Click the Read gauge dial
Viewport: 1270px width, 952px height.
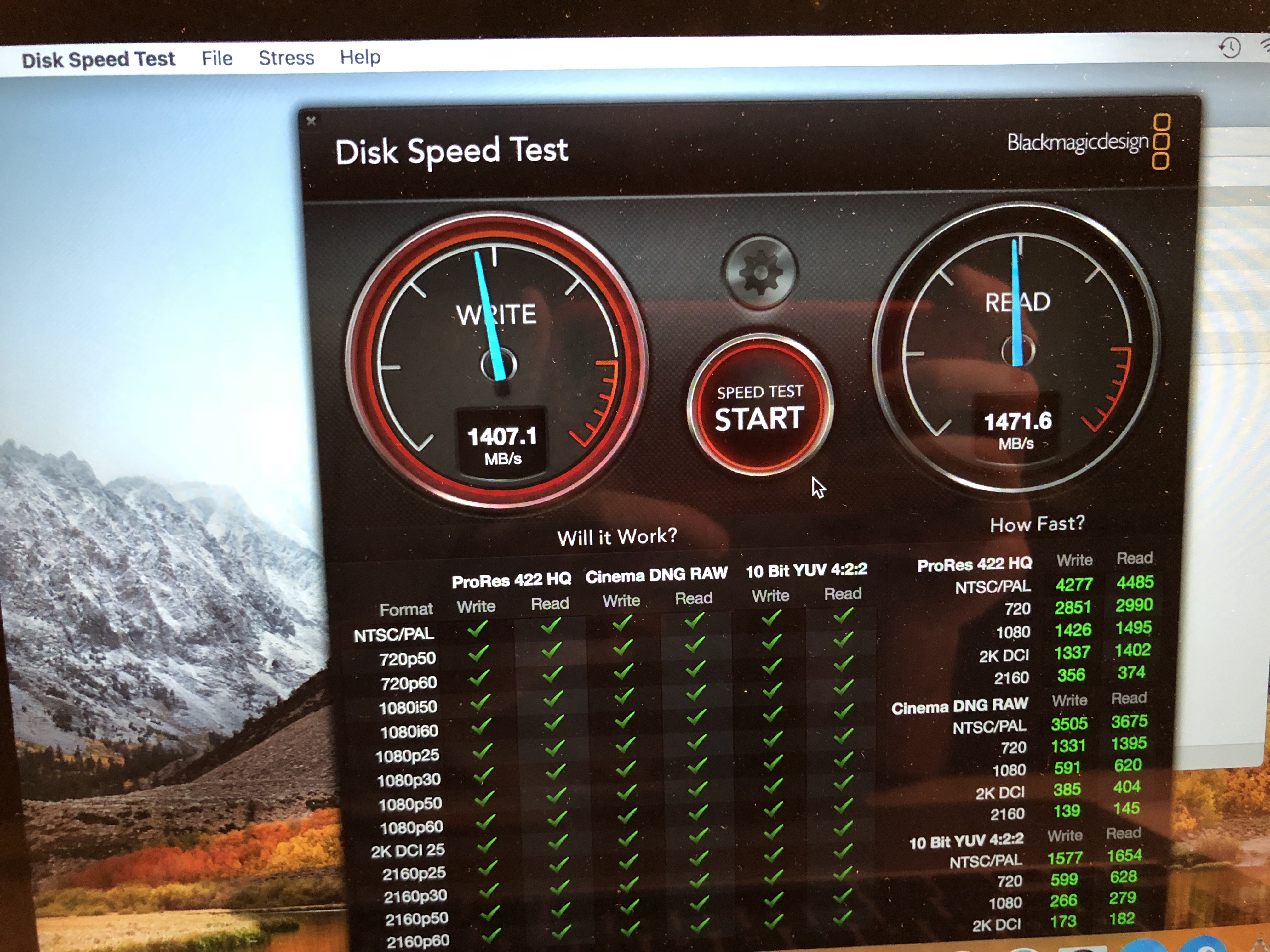pyautogui.click(x=1017, y=348)
